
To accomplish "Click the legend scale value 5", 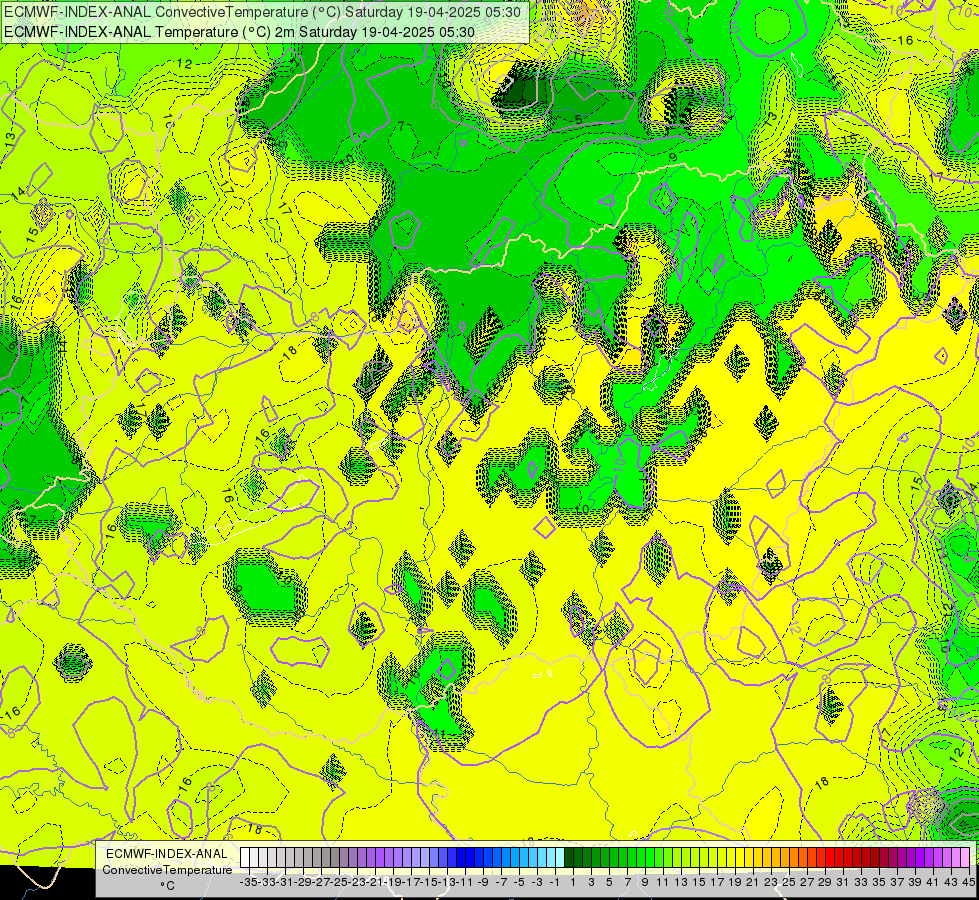I will pos(609,882).
